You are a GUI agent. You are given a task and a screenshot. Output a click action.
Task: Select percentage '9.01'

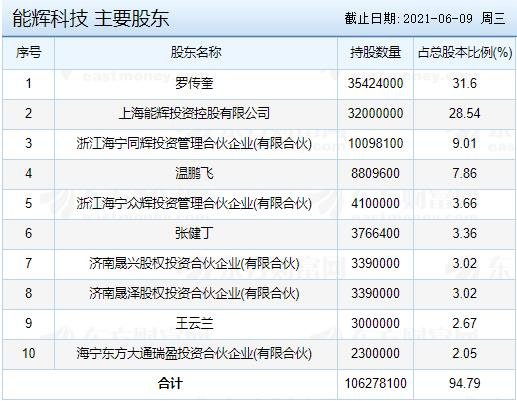[465, 143]
